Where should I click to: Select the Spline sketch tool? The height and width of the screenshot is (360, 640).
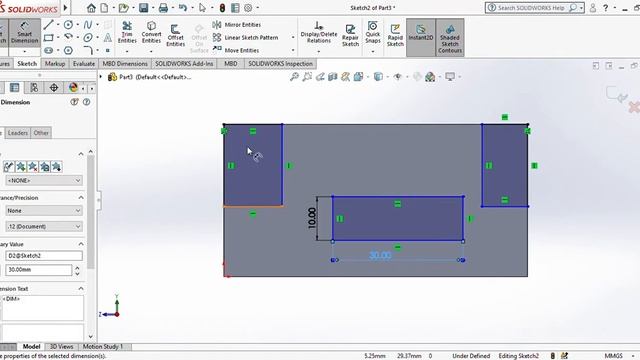point(88,24)
